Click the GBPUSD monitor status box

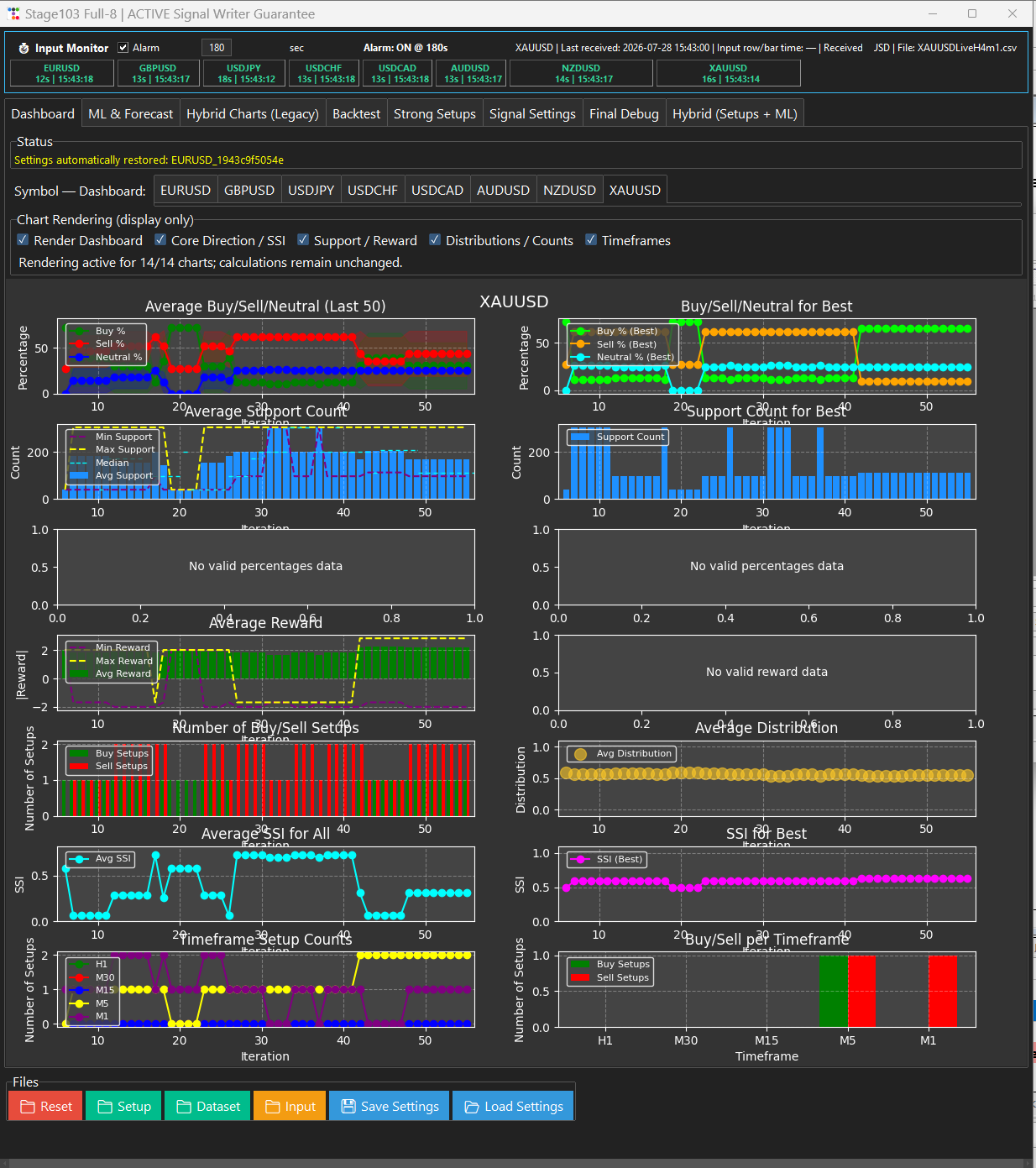coord(158,73)
